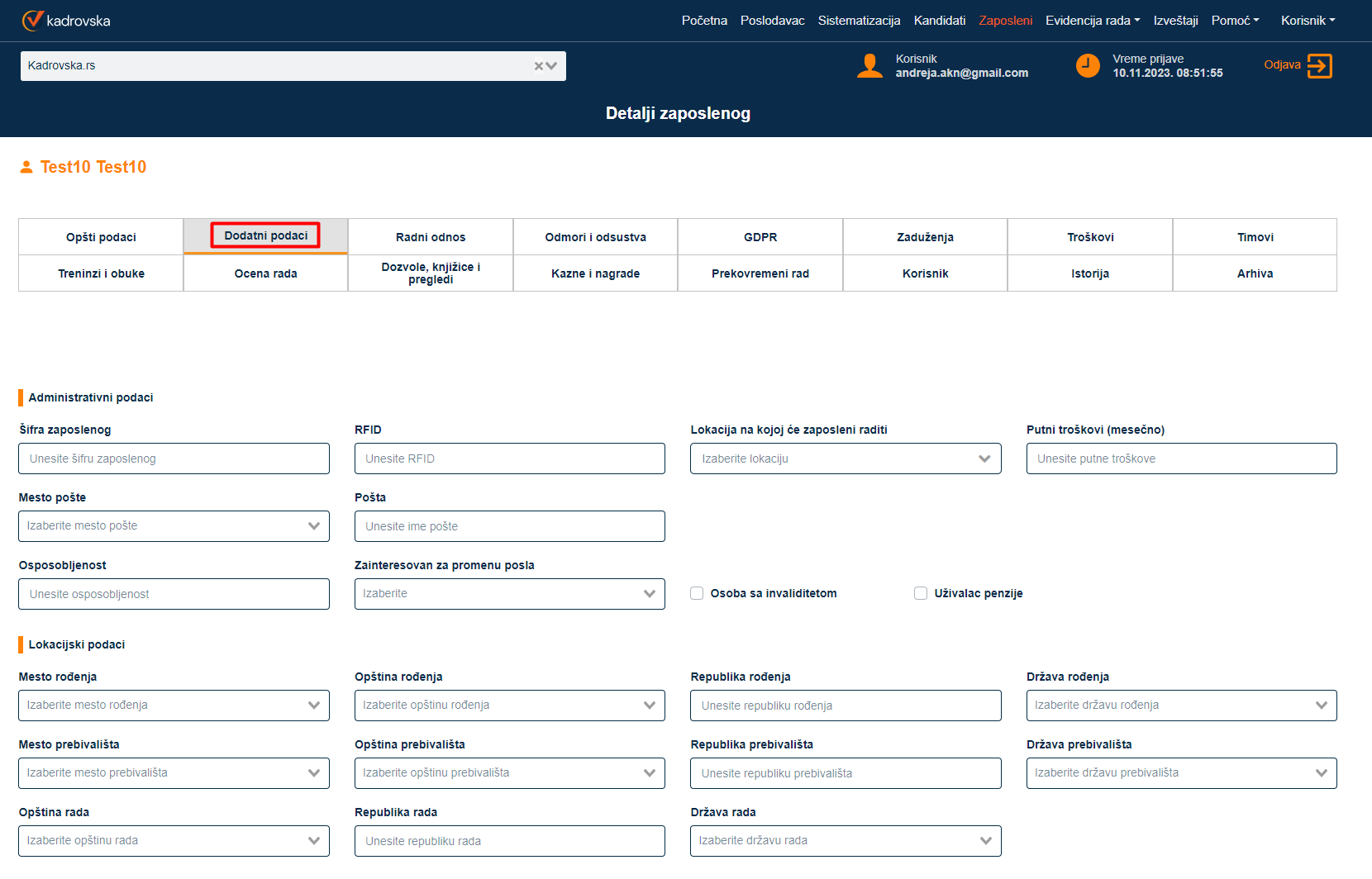Click the kadrovska logo icon
This screenshot has width=1372, height=879.
[x=32, y=21]
